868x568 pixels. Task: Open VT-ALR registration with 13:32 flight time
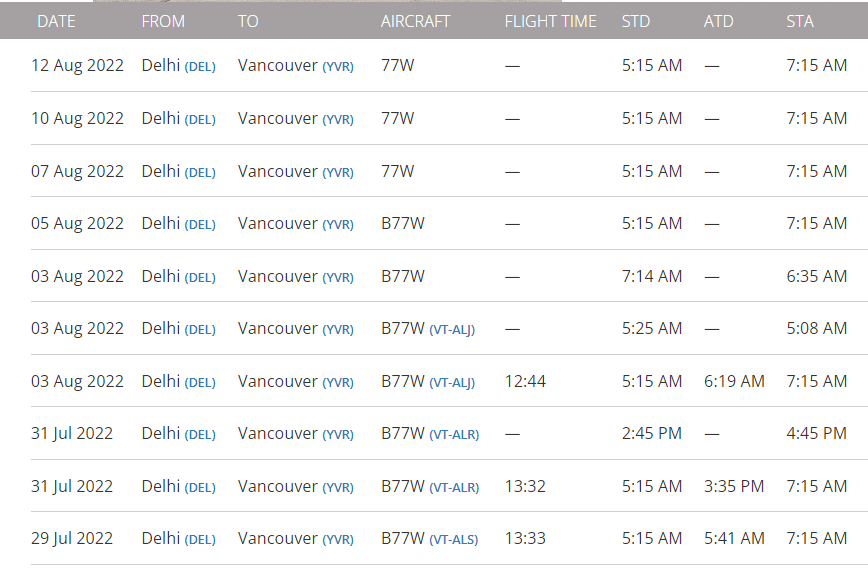pyautogui.click(x=454, y=487)
